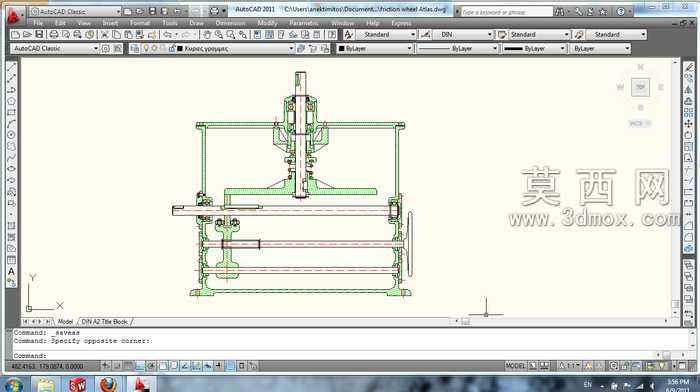Open the annotation scale 1:1 dropdown
This screenshot has width=700, height=392.
coord(571,366)
